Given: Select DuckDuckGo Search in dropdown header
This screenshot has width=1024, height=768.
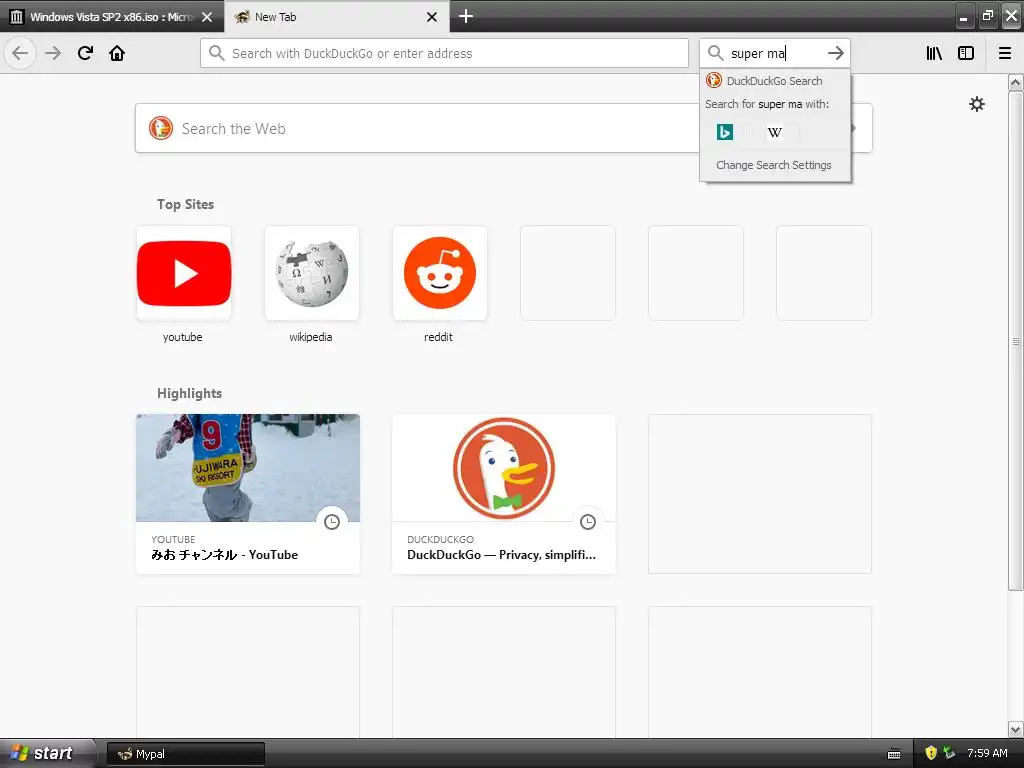Looking at the screenshot, I should [775, 81].
